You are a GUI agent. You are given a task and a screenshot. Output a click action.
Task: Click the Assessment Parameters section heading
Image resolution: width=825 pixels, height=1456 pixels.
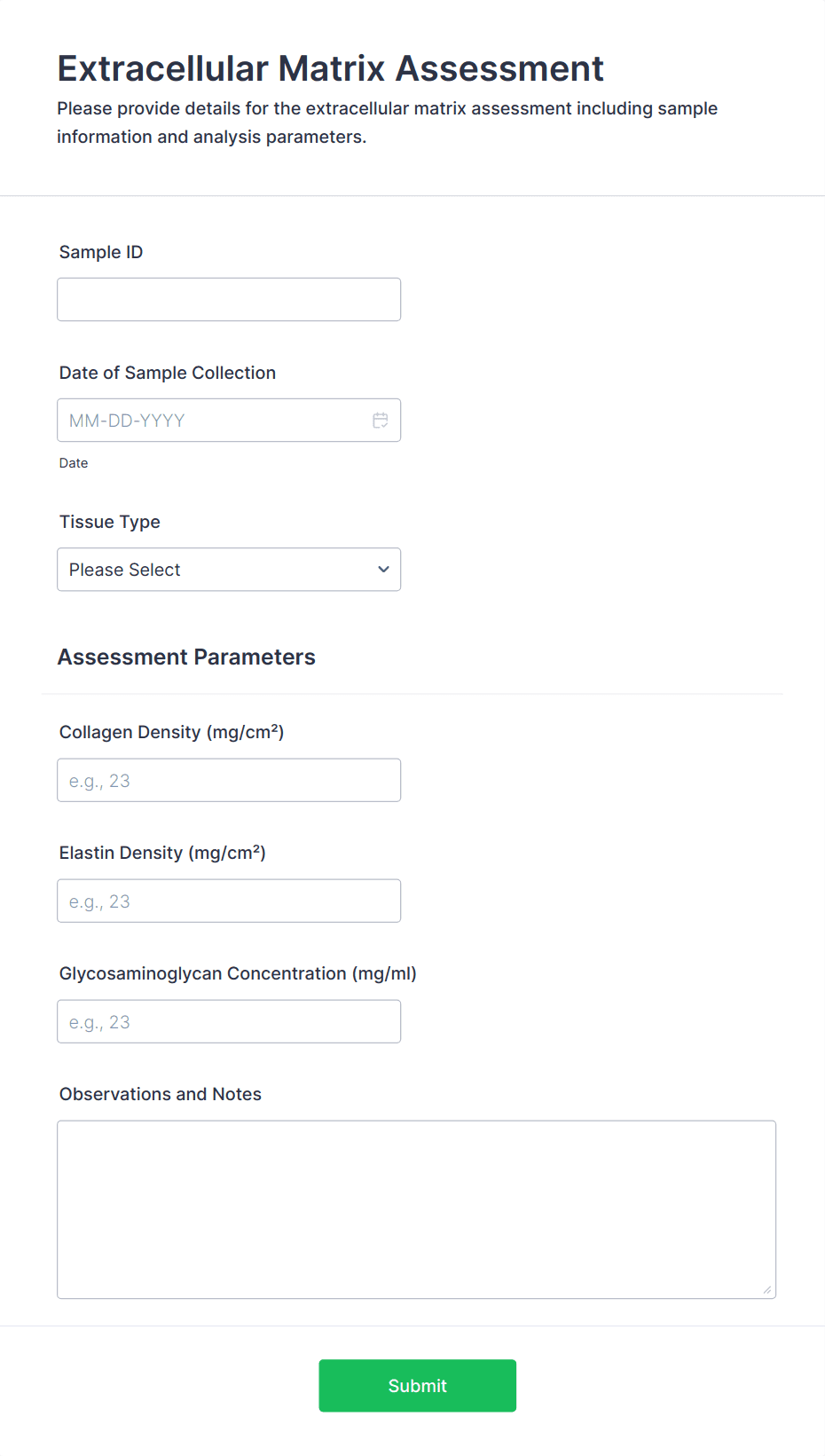[x=186, y=657]
